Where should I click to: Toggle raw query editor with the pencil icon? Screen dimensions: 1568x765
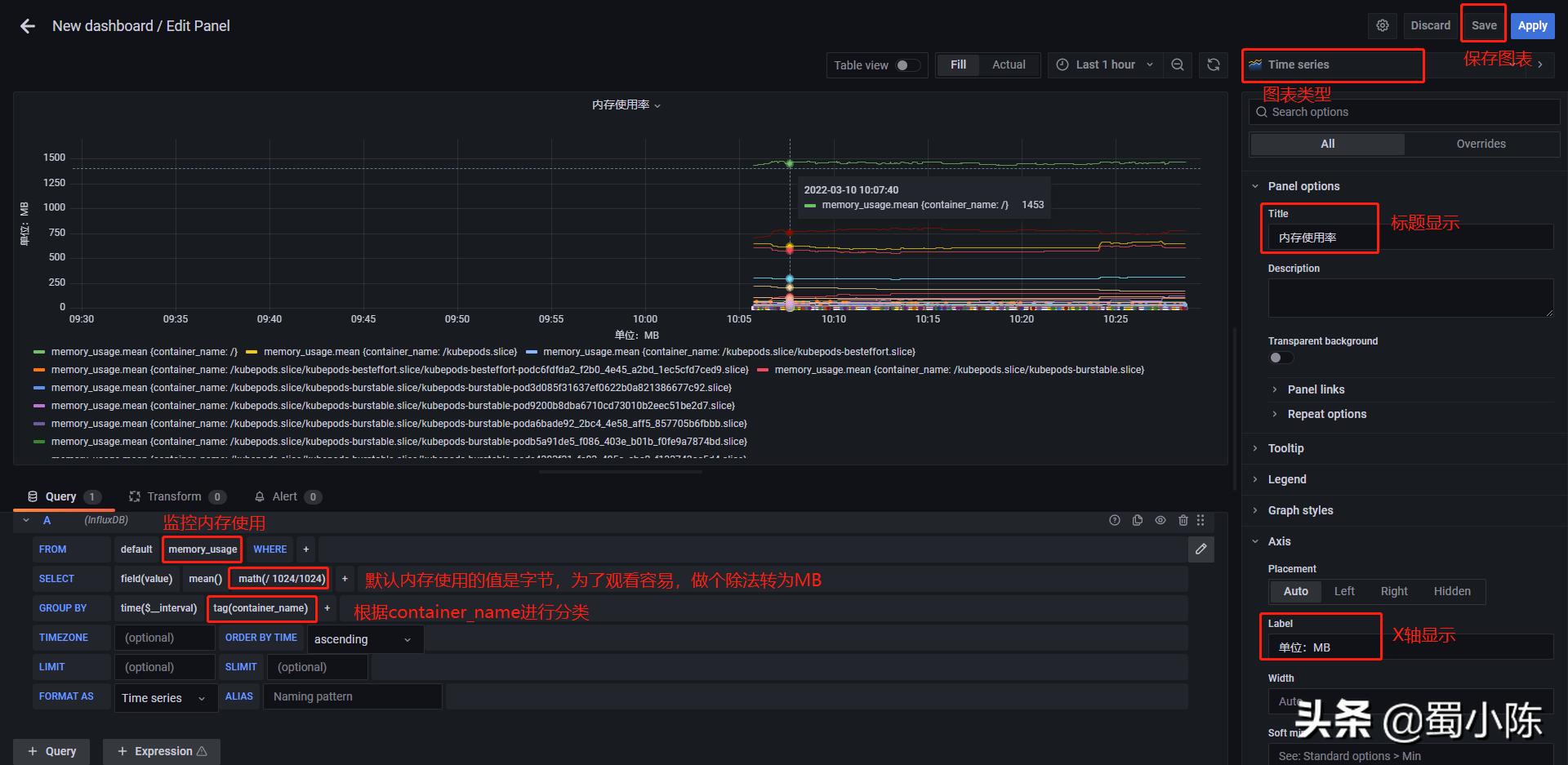click(x=1200, y=549)
